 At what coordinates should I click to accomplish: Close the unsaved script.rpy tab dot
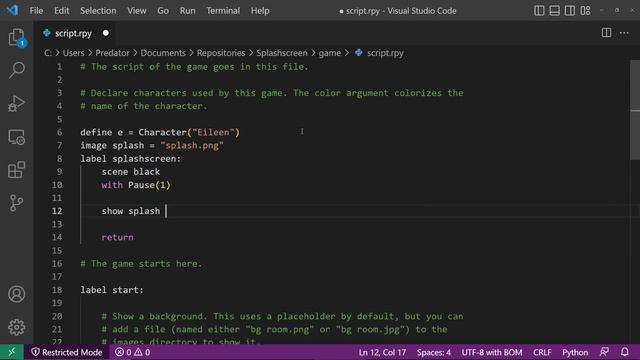[x=106, y=33]
